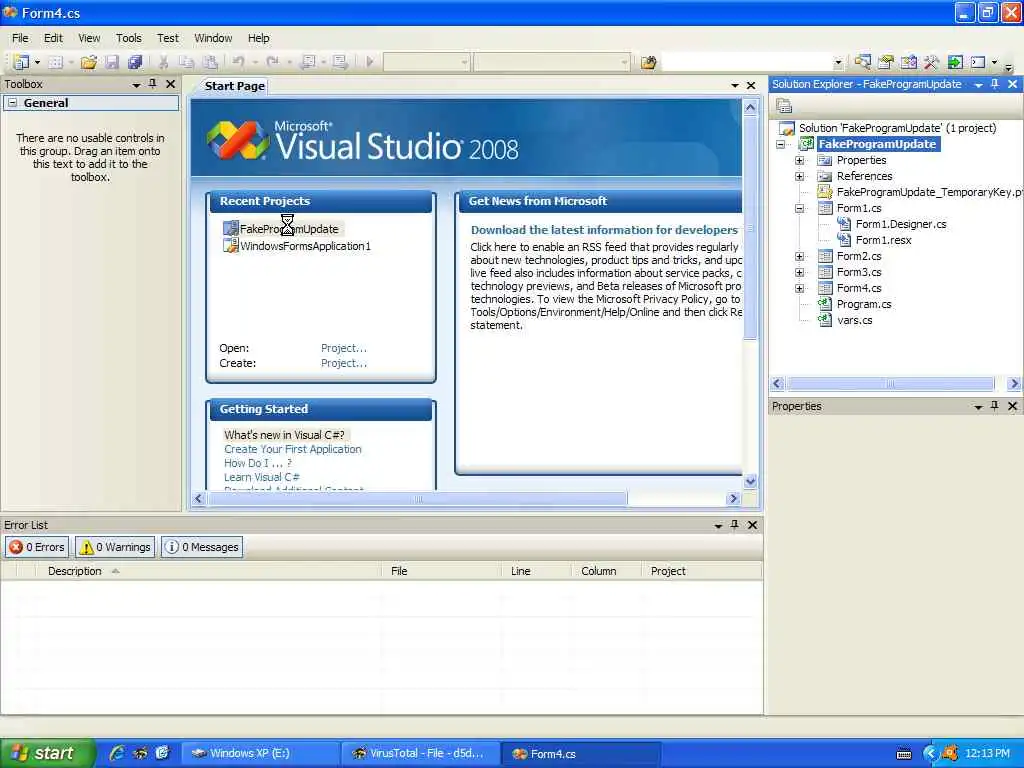Open the Help menu
1024x768 pixels.
click(259, 38)
